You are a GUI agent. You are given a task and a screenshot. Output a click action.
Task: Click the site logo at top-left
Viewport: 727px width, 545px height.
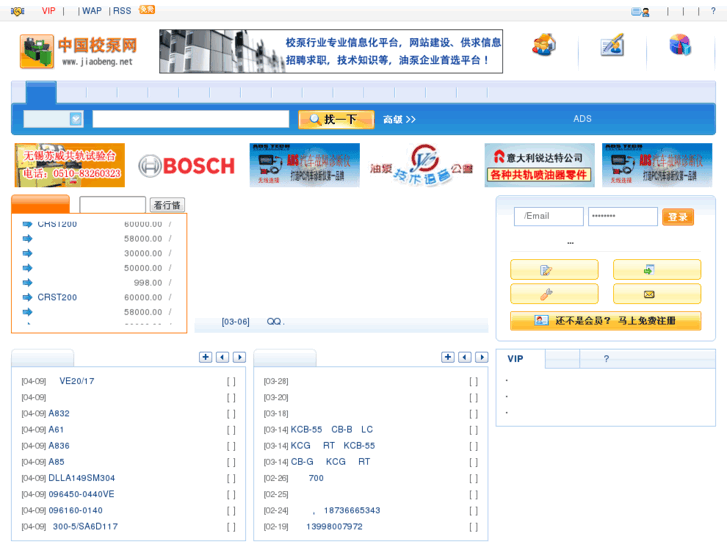point(79,51)
